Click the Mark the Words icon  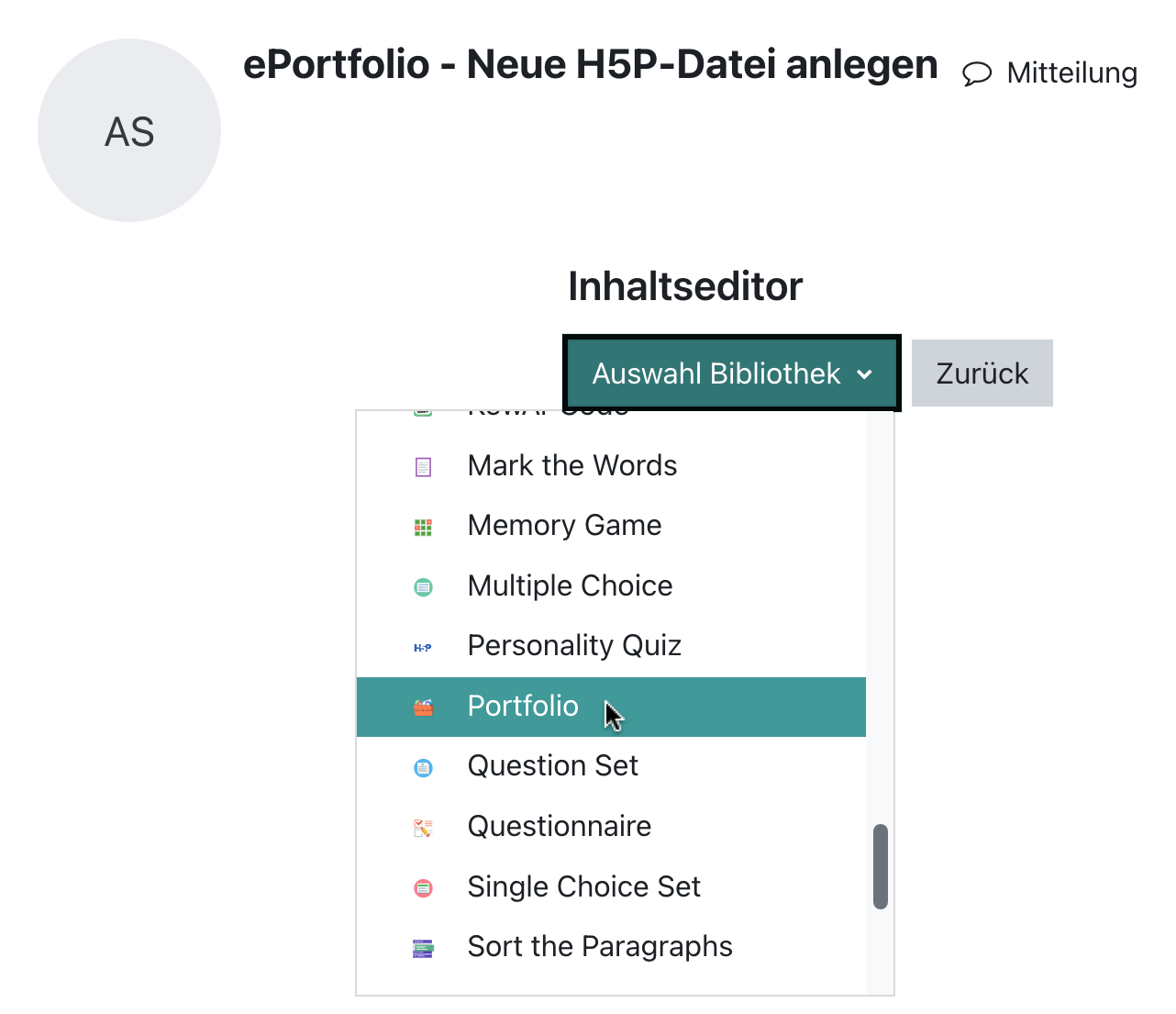click(423, 467)
